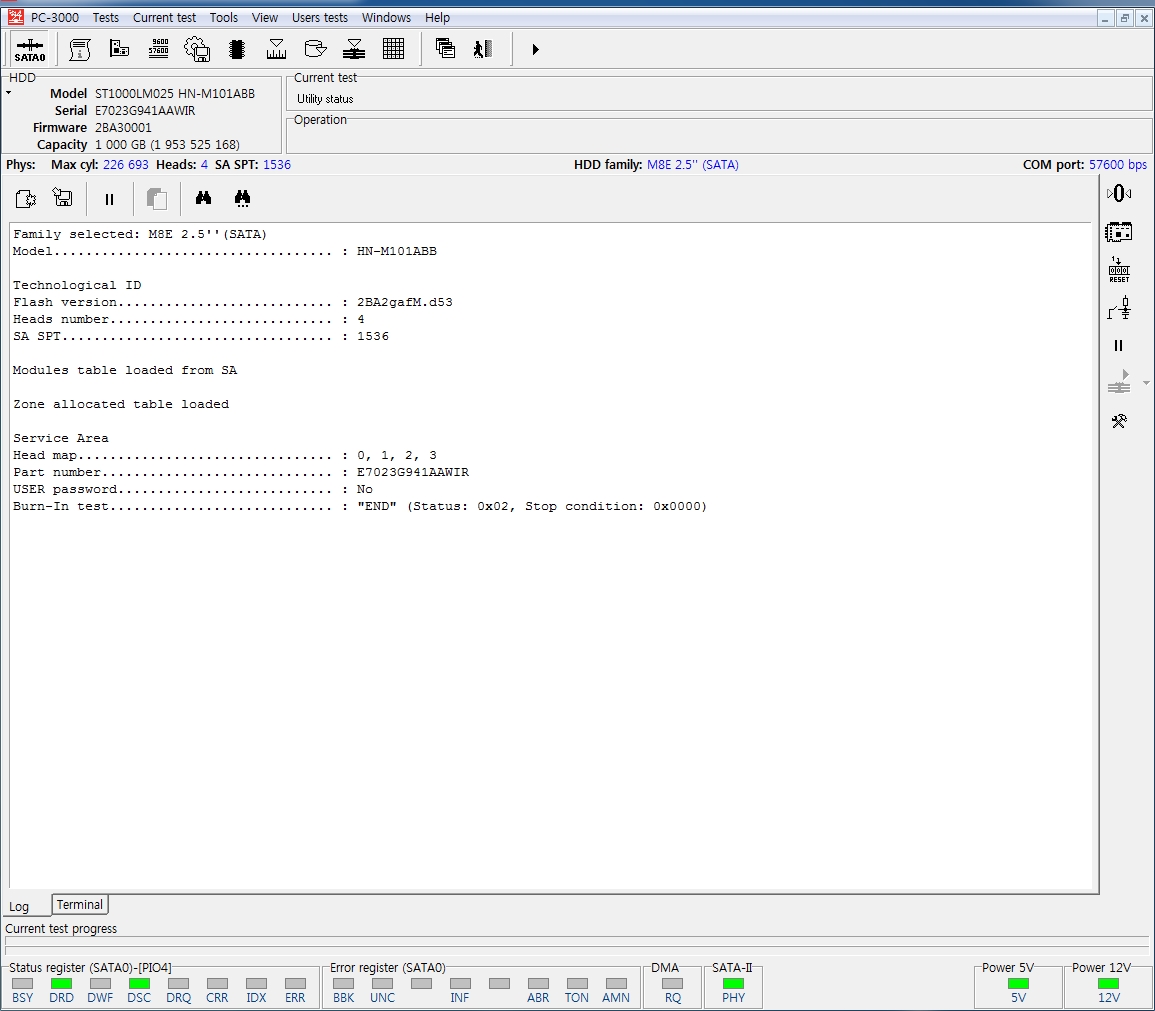This screenshot has width=1155, height=1011.
Task: Toggle the power switch circuit icon
Action: coord(1118,308)
